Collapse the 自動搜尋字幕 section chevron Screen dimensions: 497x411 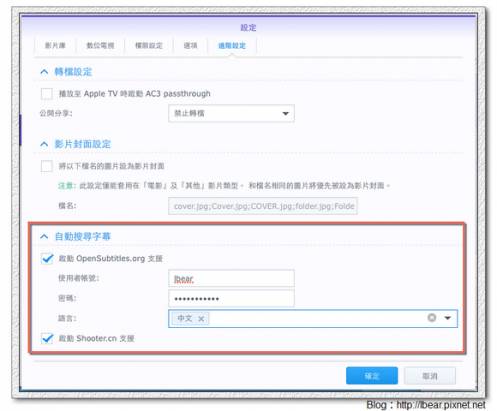coord(44,236)
